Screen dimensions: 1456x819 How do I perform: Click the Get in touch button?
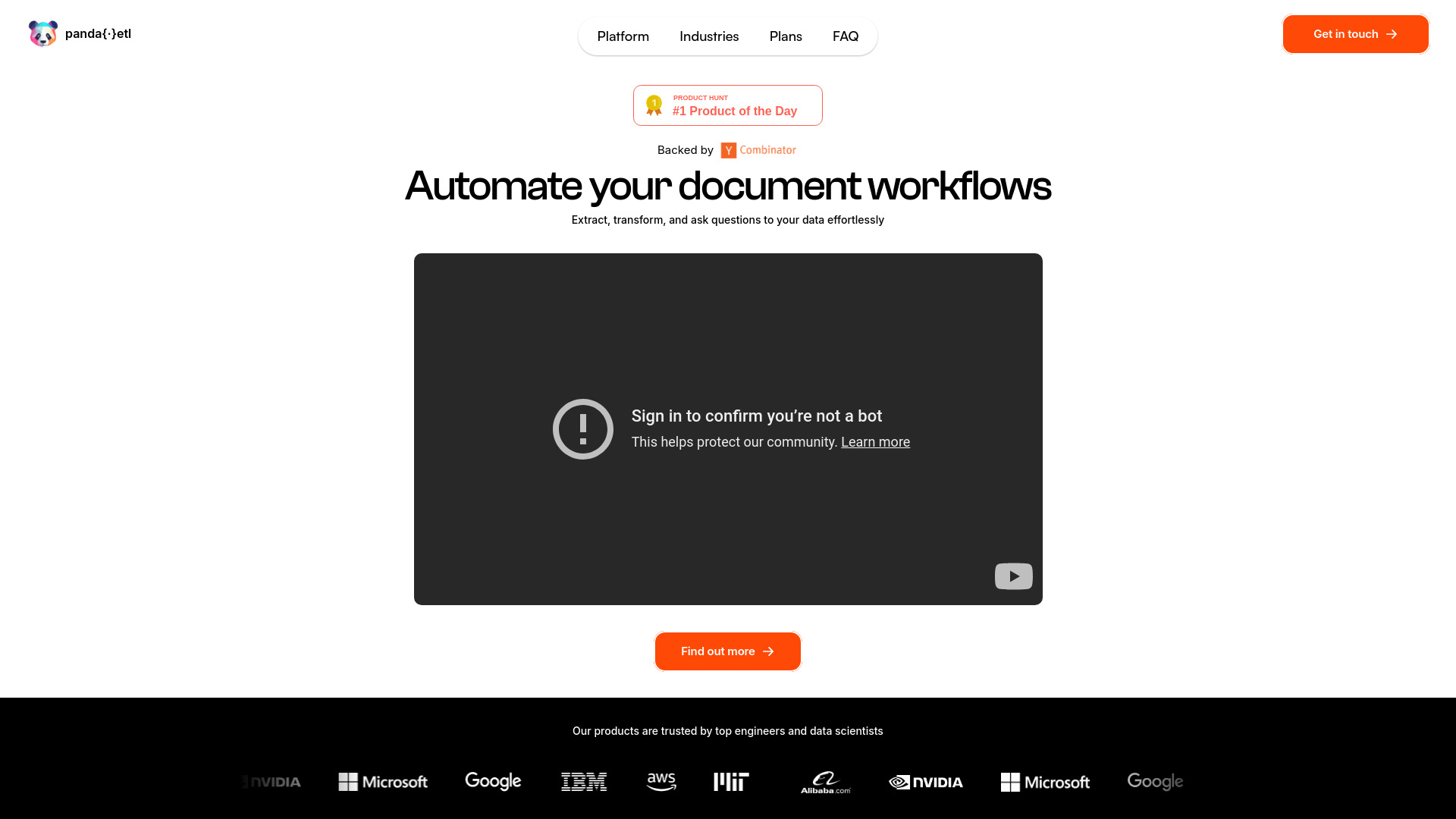[x=1356, y=34]
